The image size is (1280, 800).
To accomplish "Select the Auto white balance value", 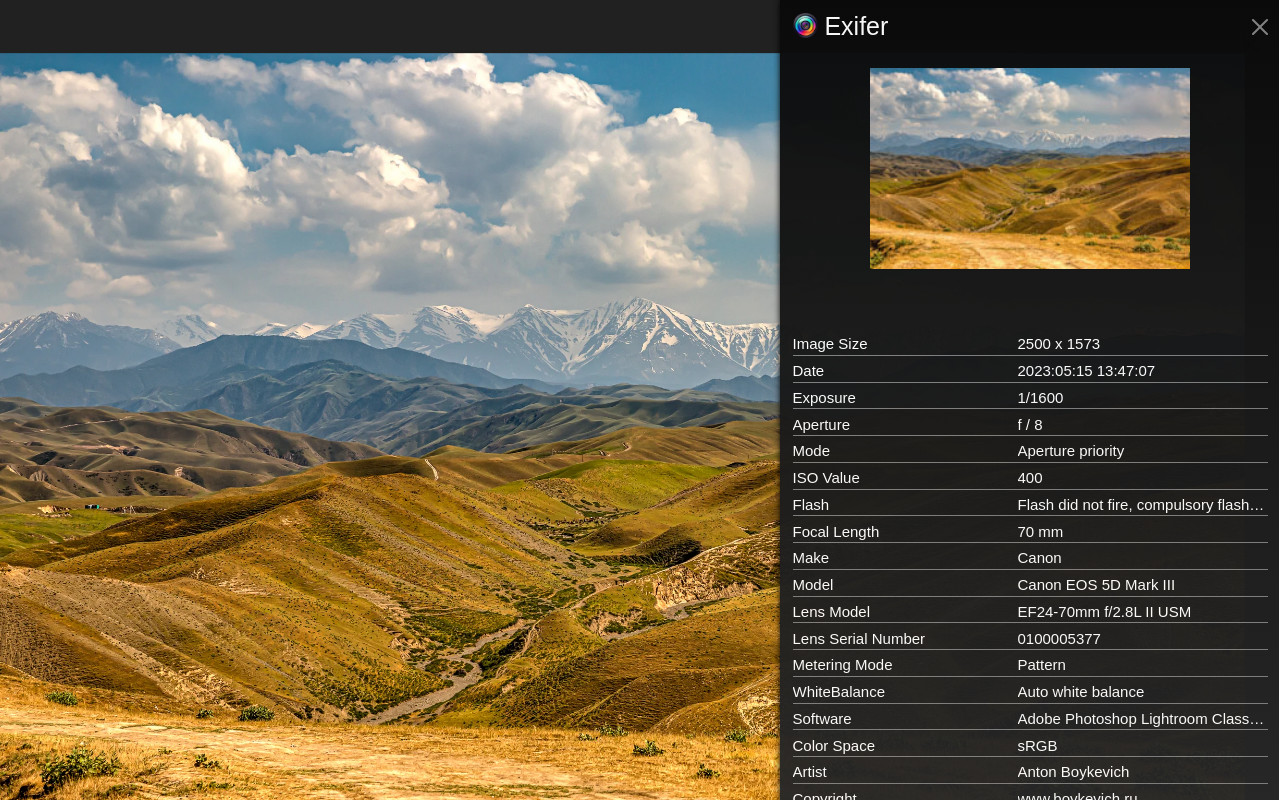I will [1080, 692].
